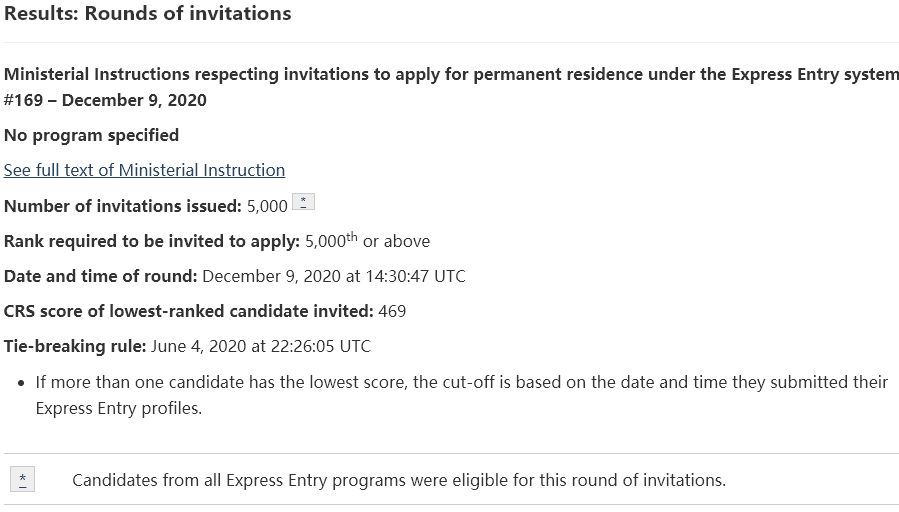Click the "Express Entry profiles." bullet continuation text
The height and width of the screenshot is (512, 899).
coord(118,408)
